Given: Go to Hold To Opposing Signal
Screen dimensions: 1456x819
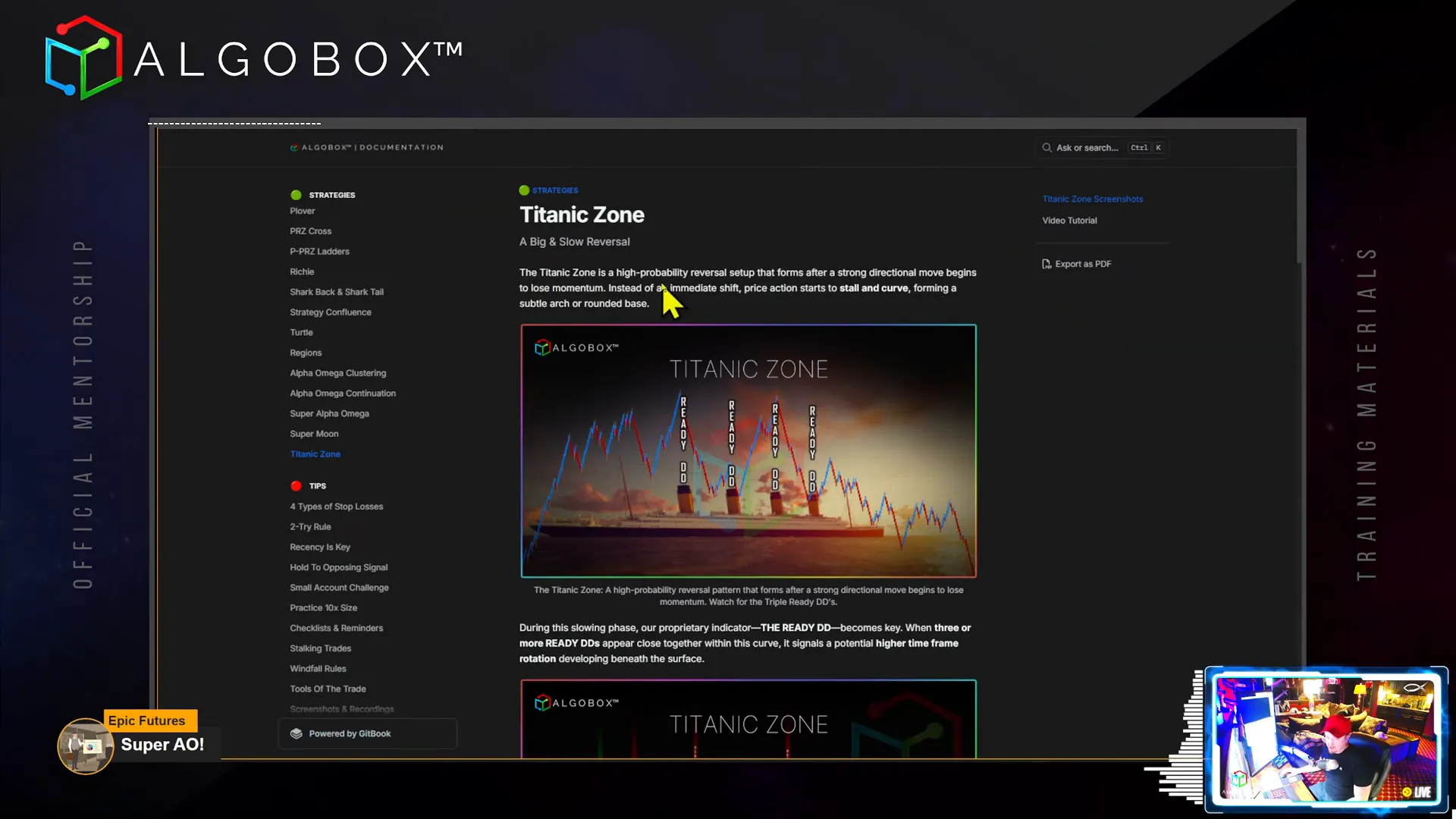Looking at the screenshot, I should point(338,567).
